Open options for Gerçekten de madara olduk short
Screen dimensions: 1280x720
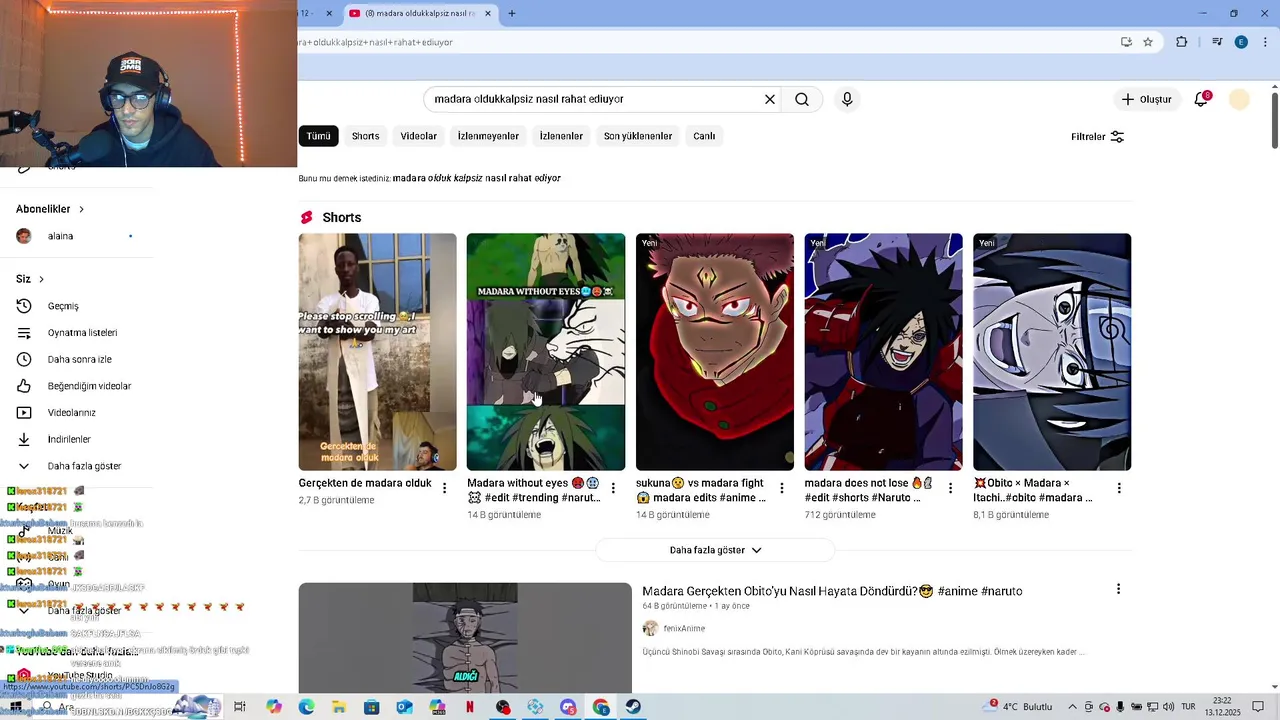coord(445,488)
